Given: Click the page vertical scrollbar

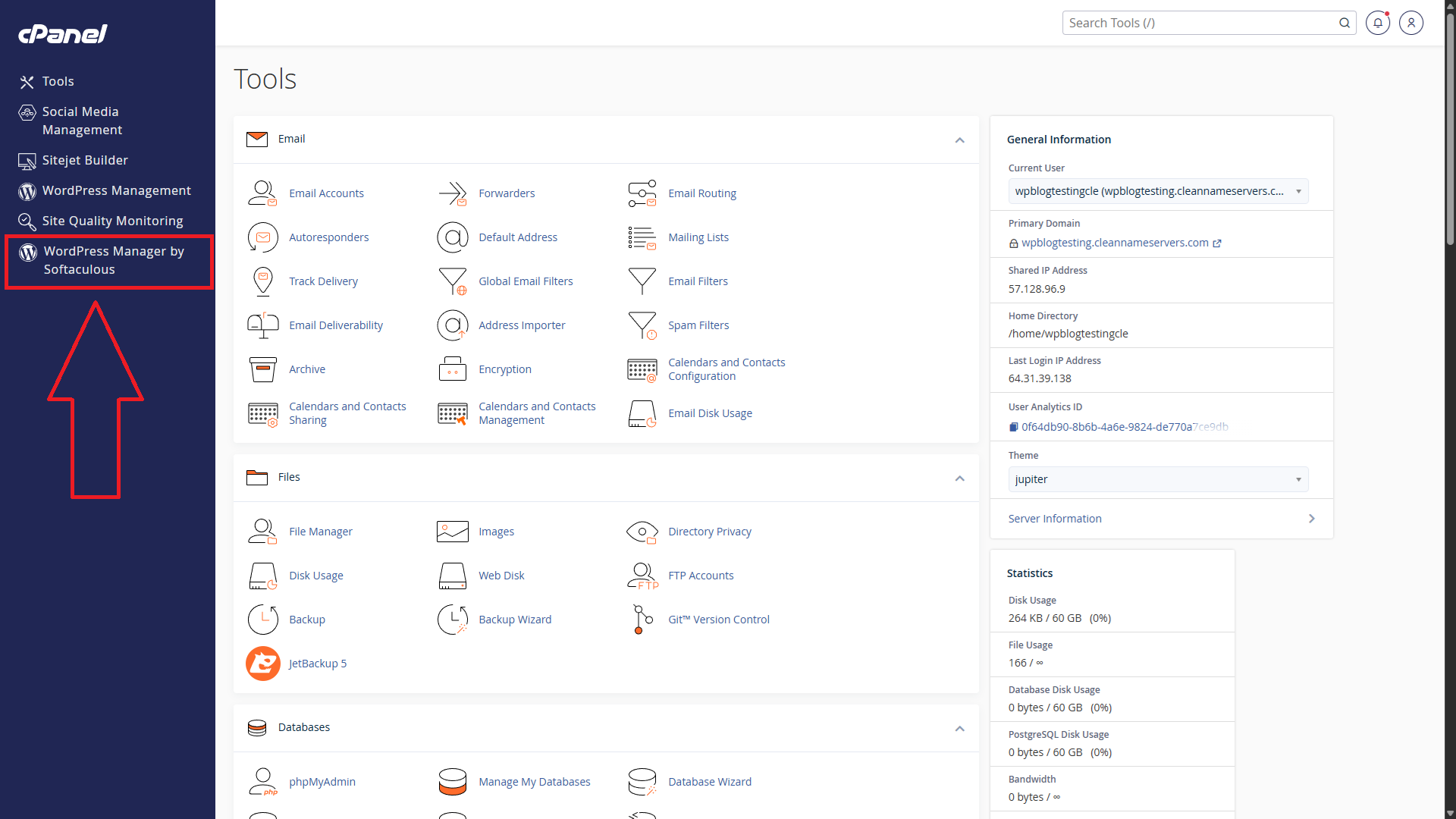Looking at the screenshot, I should coord(1450,129).
